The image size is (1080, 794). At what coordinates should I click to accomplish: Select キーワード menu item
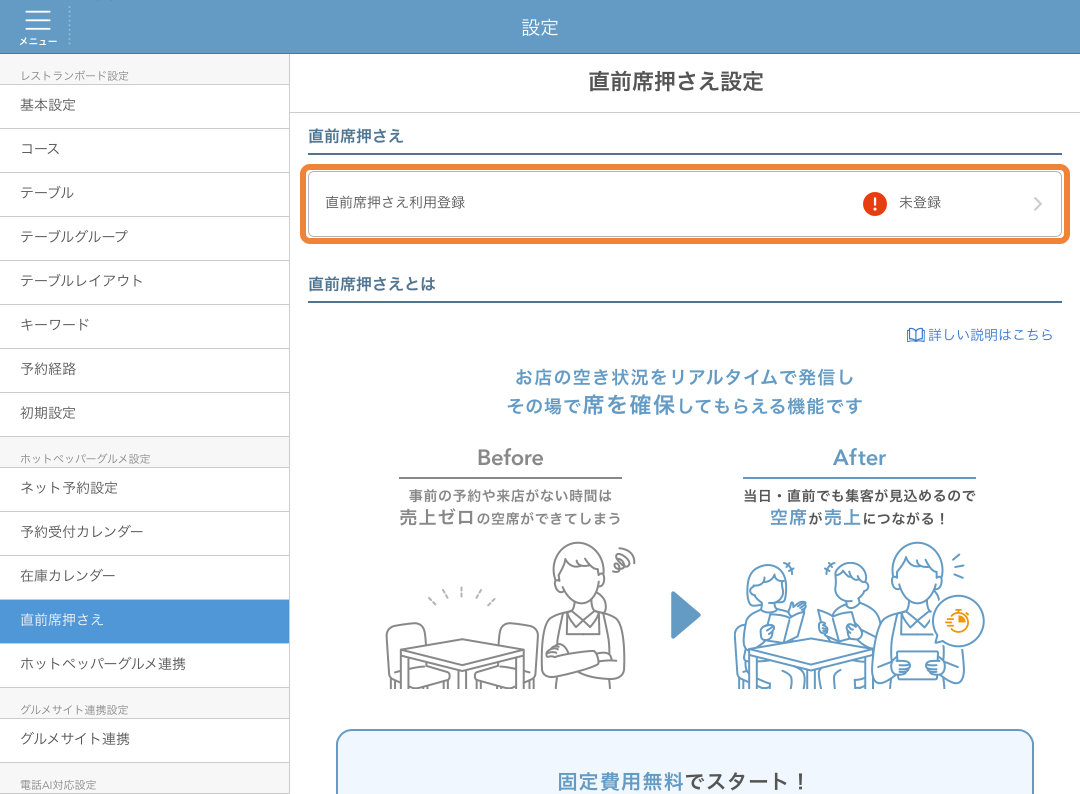[x=145, y=326]
